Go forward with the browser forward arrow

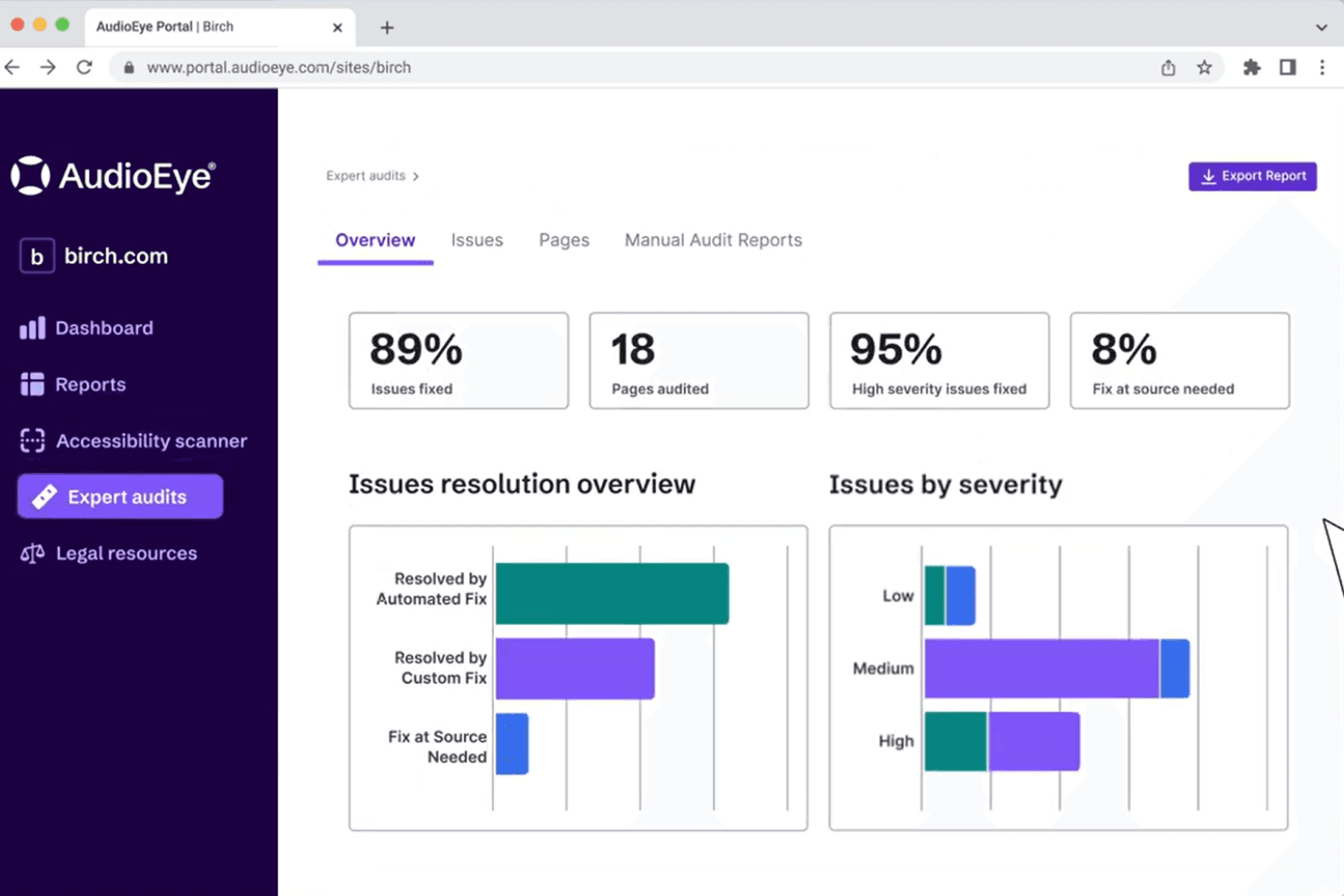tap(48, 67)
